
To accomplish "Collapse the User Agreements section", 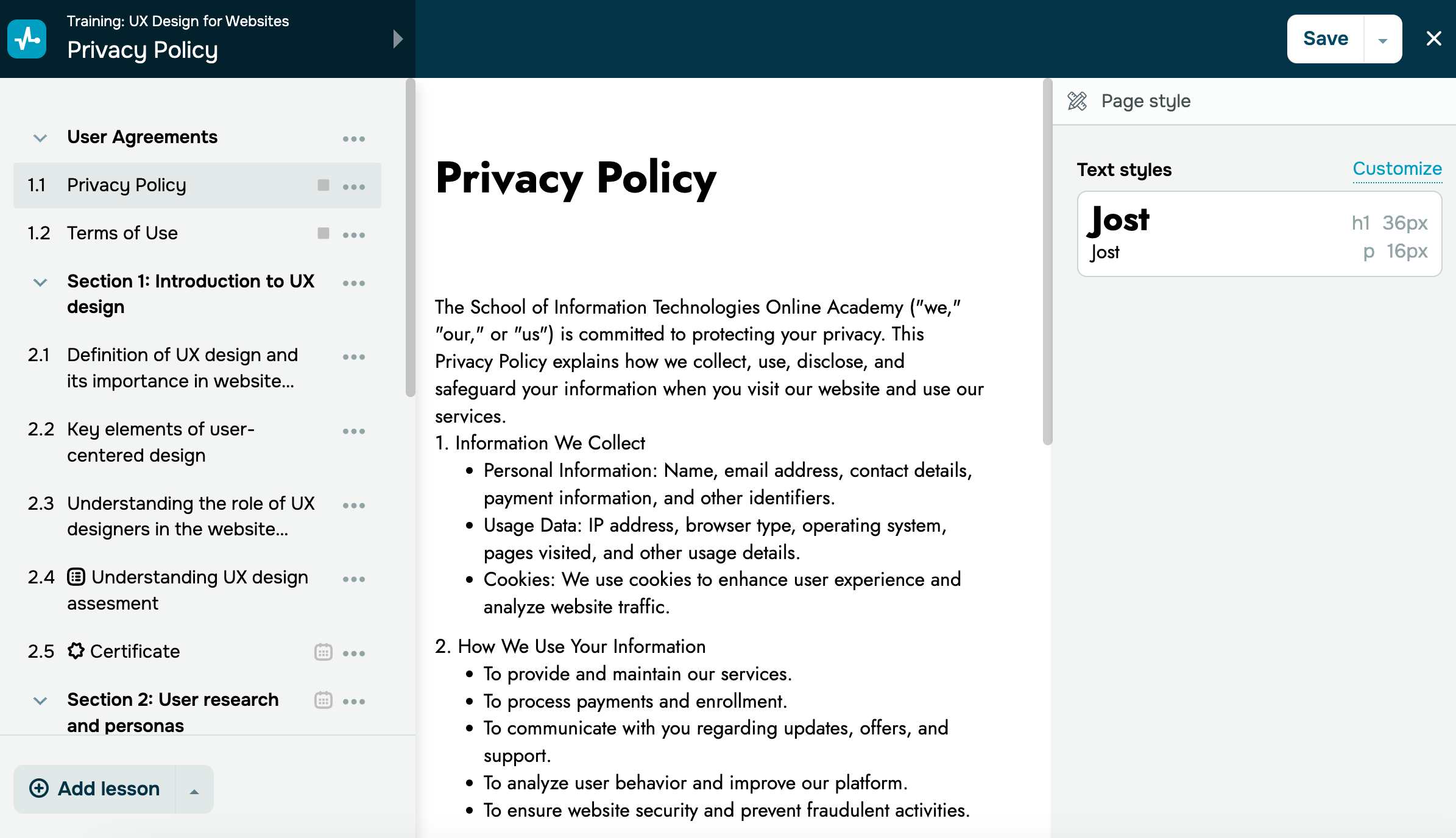I will point(40,138).
